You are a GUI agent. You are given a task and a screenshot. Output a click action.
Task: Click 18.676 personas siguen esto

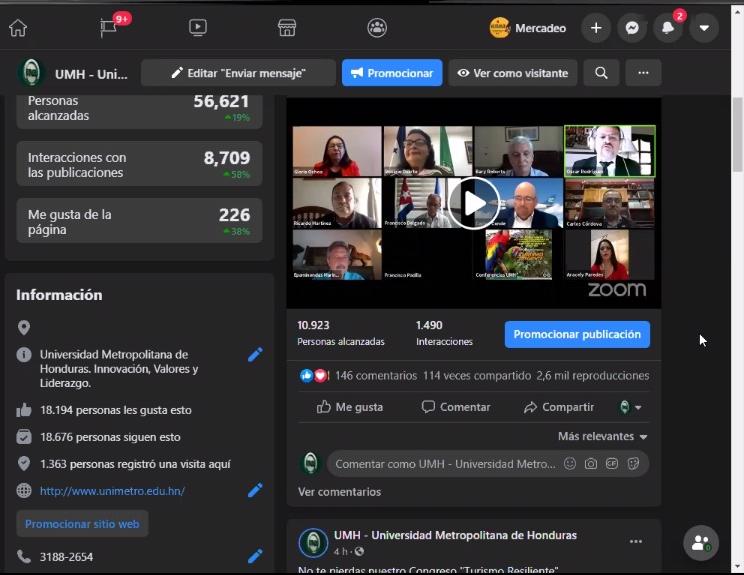pyautogui.click(x=110, y=437)
